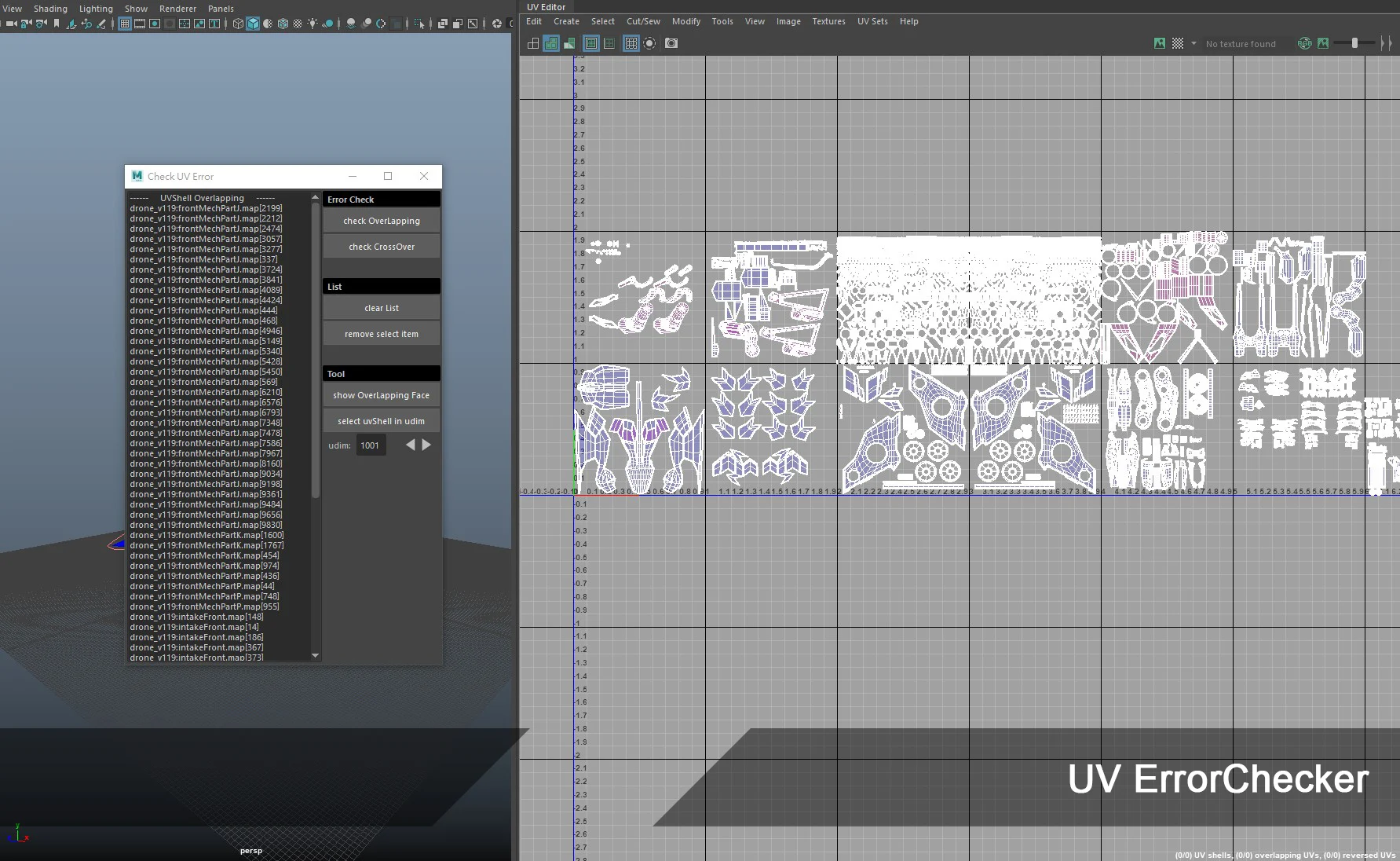Viewport: 1400px width, 861px height.
Task: Toggle the Safe Title display
Action: tap(214, 24)
